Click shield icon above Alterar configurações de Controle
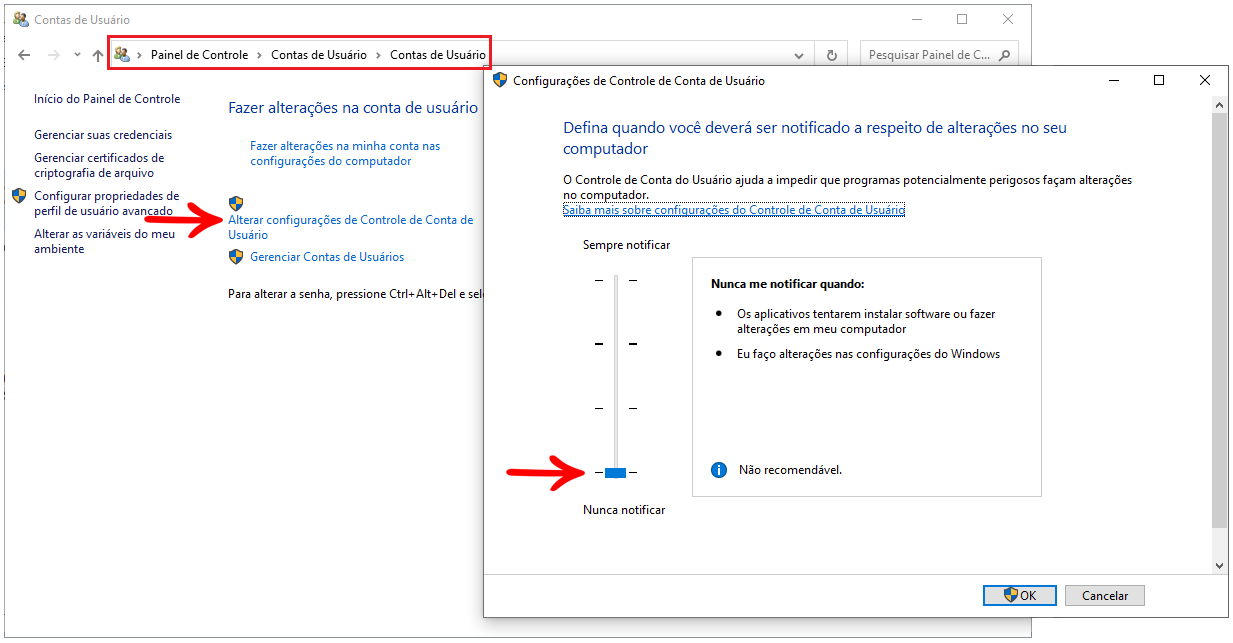The width and height of the screenshot is (1233, 643). (x=236, y=203)
